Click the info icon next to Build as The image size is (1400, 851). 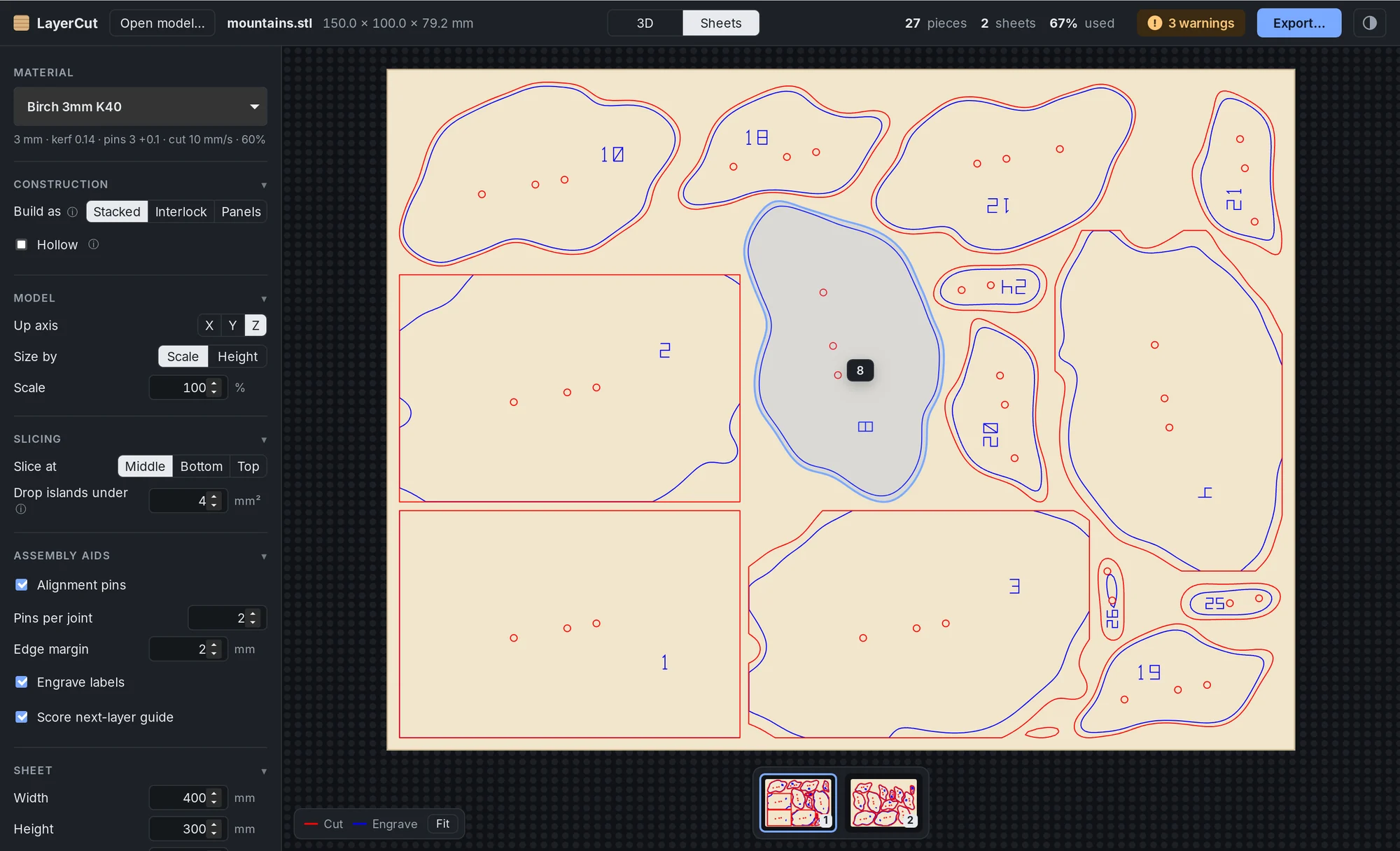coord(72,212)
